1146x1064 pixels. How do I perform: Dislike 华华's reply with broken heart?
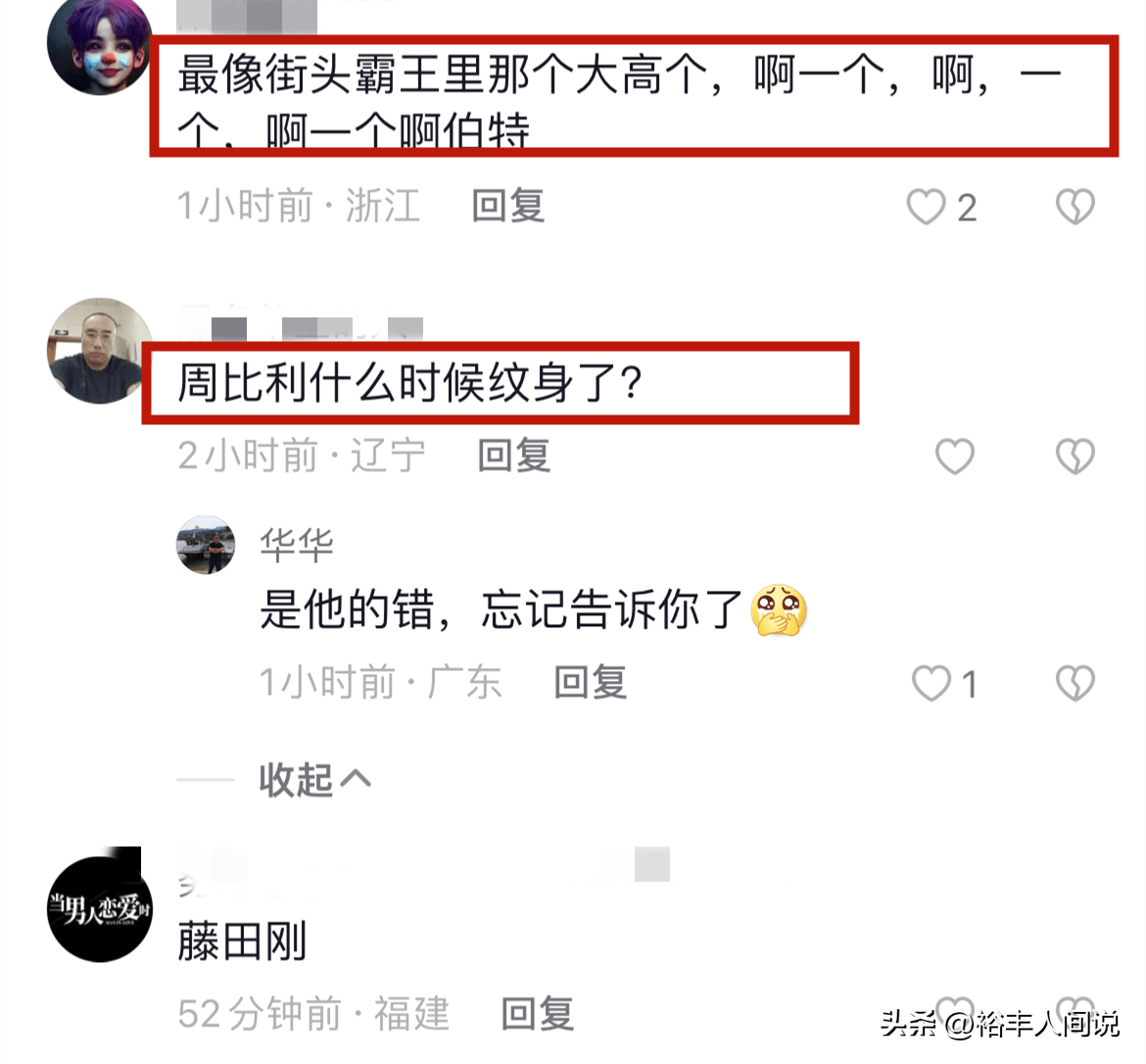coord(1075,684)
